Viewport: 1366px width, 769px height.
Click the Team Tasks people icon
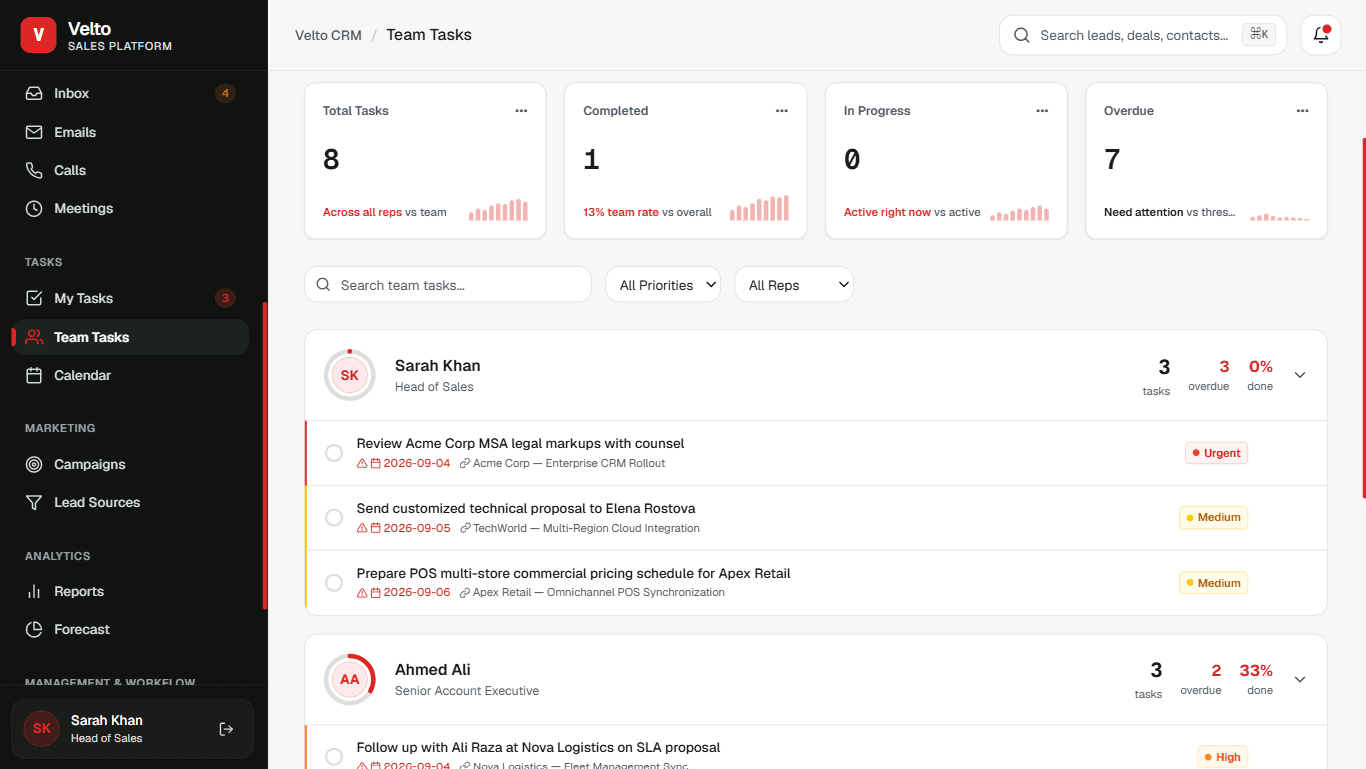(x=34, y=337)
